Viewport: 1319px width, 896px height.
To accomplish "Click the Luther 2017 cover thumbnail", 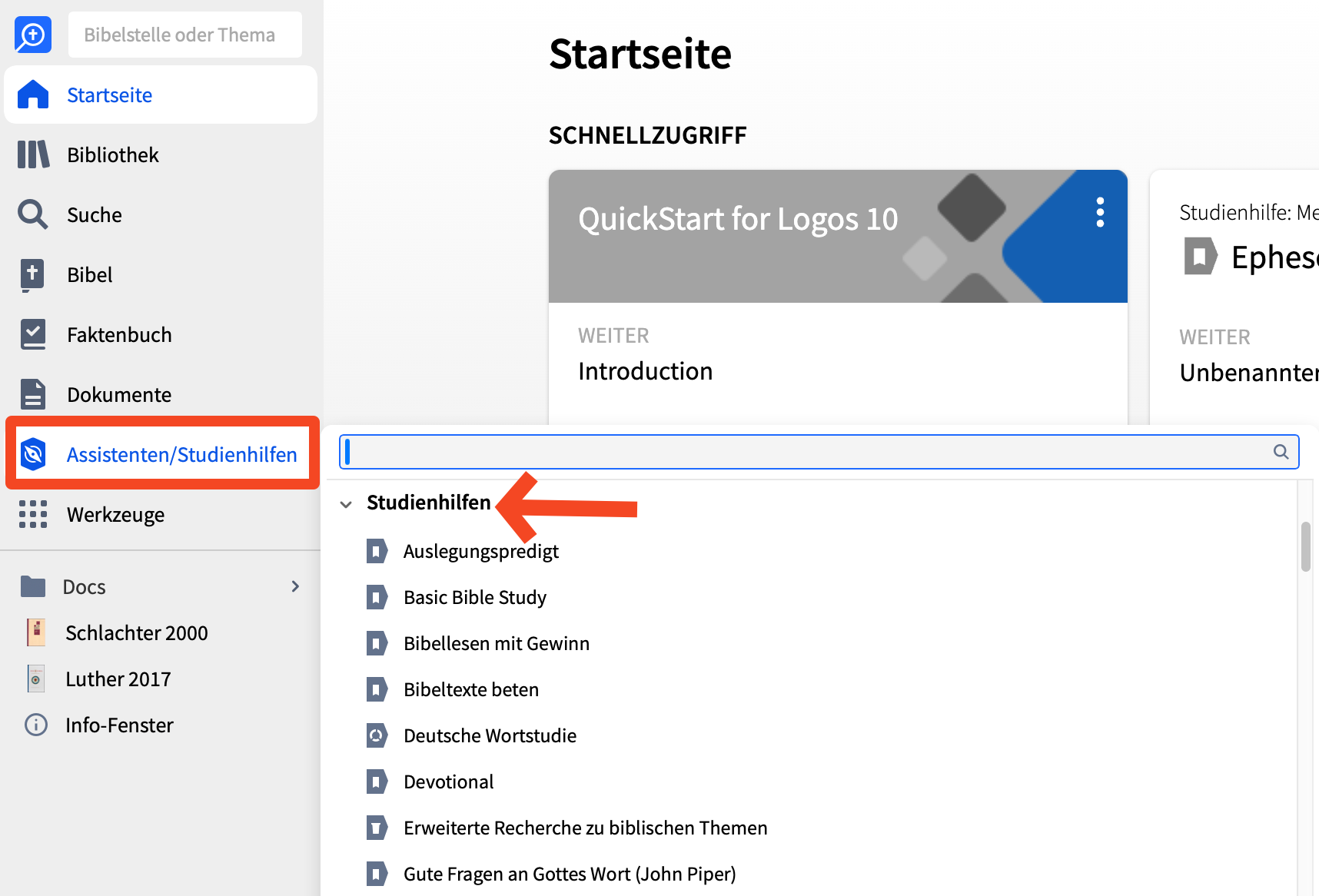I will click(x=36, y=679).
